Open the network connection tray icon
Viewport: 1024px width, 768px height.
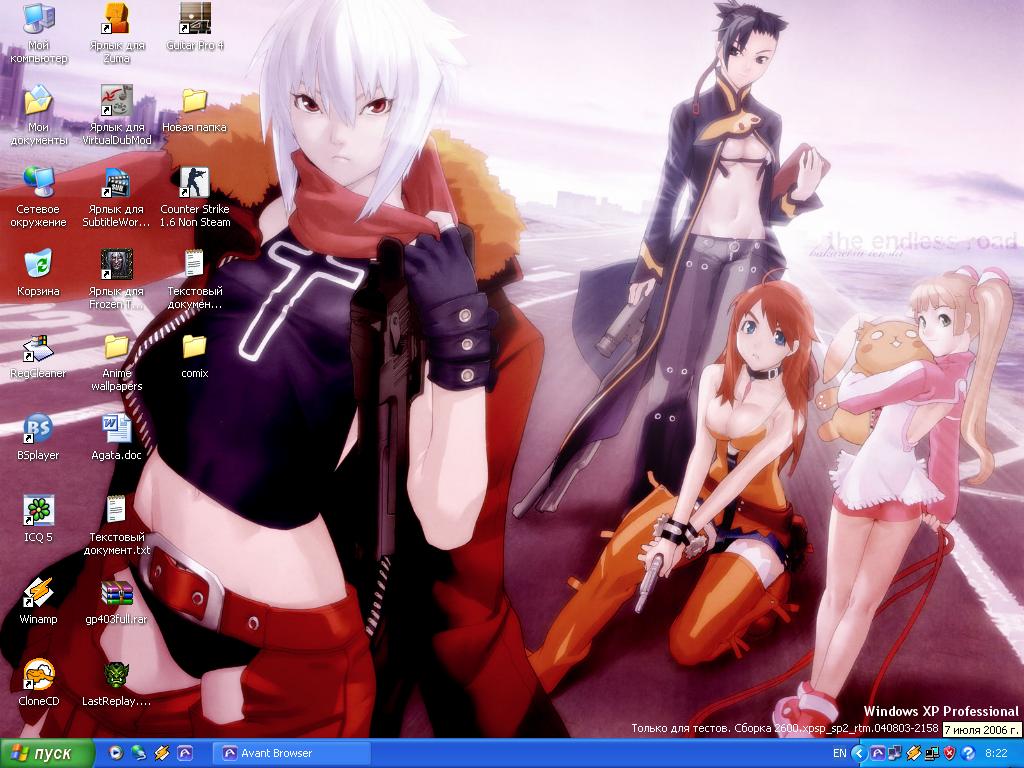click(x=896, y=754)
